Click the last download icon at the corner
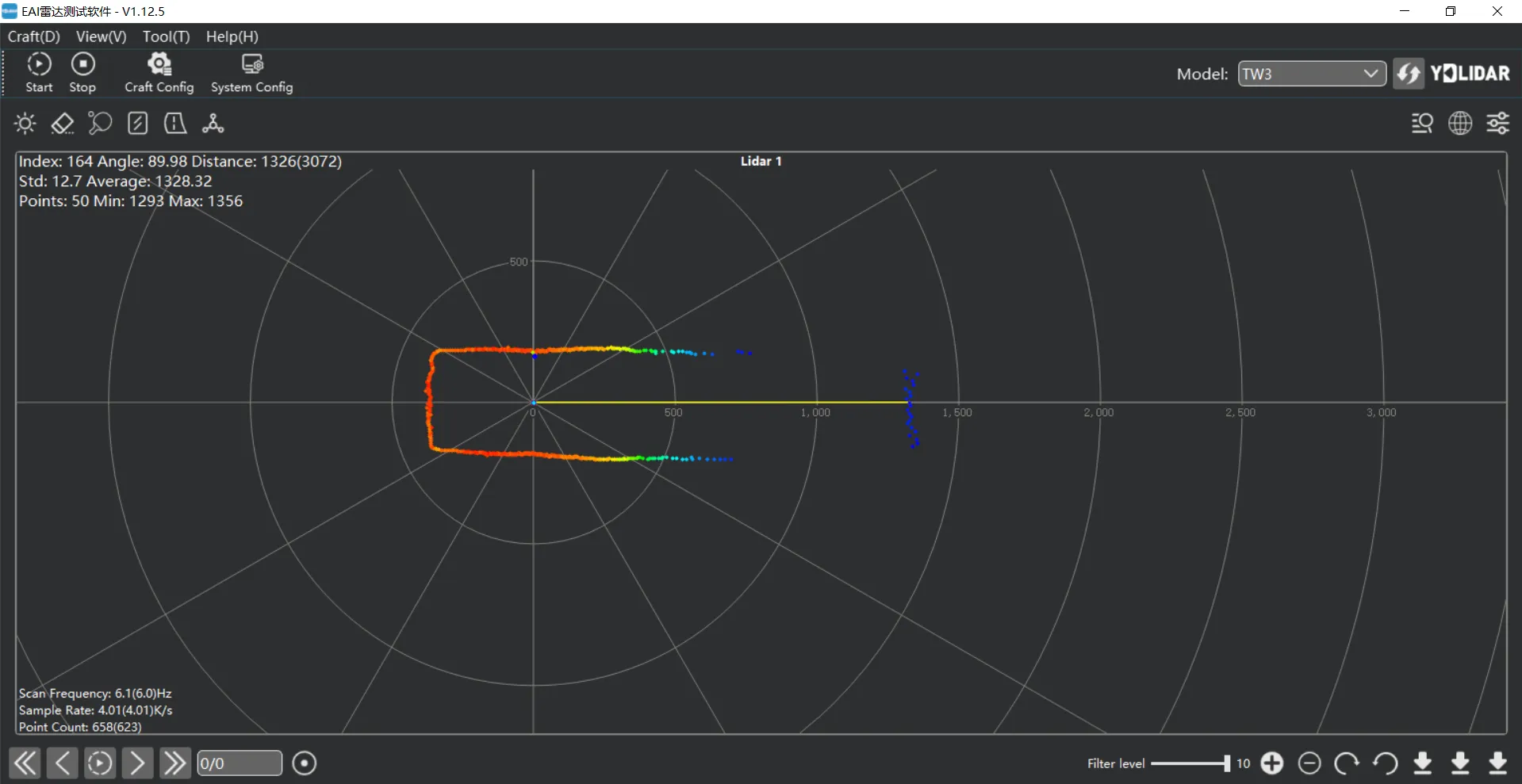Image resolution: width=1522 pixels, height=784 pixels. click(x=1498, y=763)
